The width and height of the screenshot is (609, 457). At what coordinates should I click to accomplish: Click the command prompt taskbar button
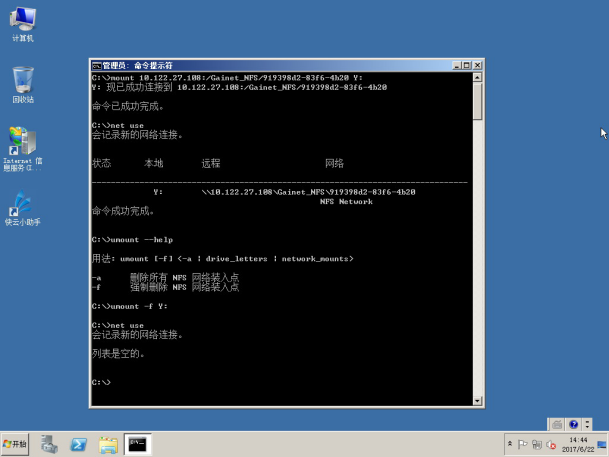coord(138,443)
